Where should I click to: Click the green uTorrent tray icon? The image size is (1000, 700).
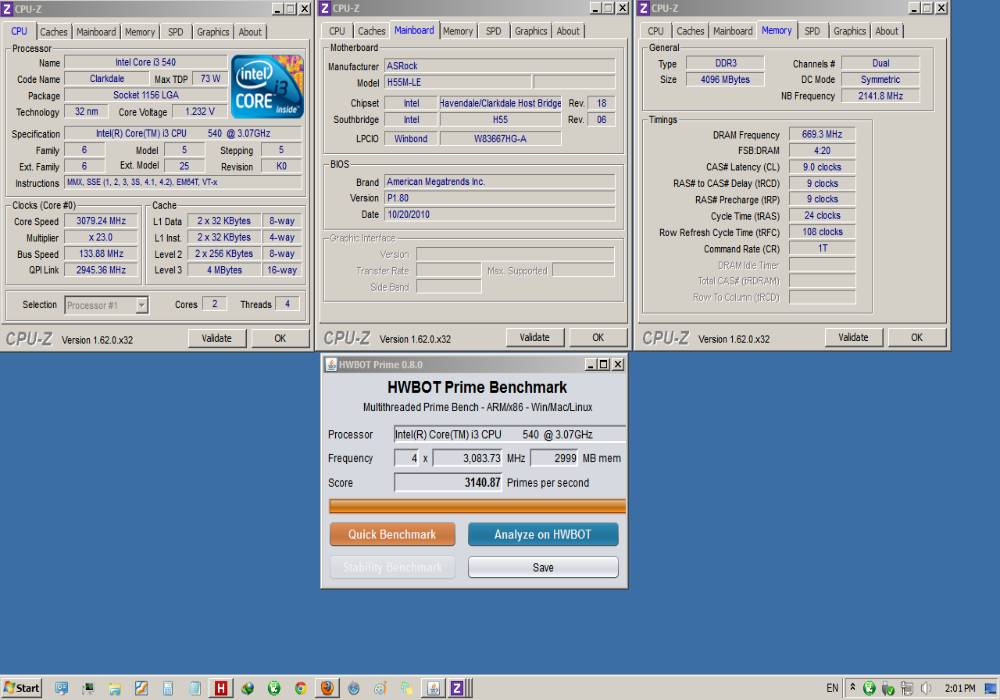869,688
